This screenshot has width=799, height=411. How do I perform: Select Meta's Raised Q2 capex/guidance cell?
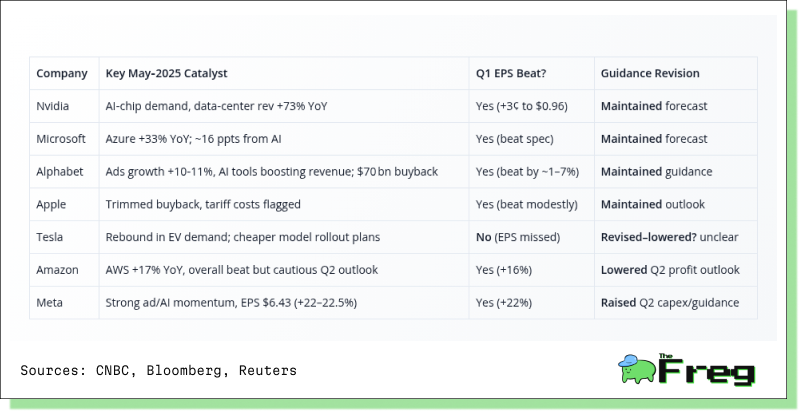point(676,303)
